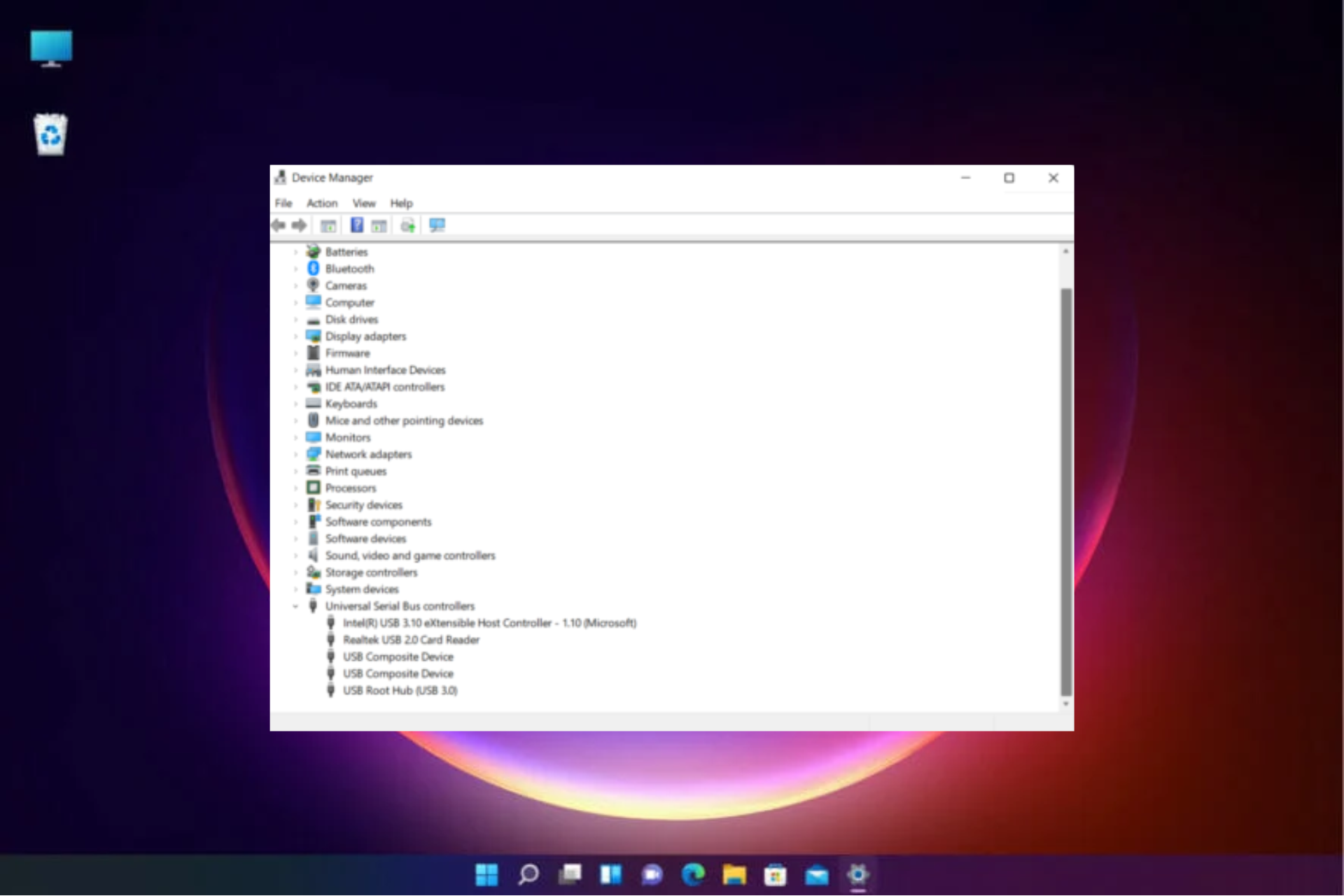Open the Recycle Bin desktop icon
This screenshot has height=896, width=1344.
pyautogui.click(x=50, y=134)
